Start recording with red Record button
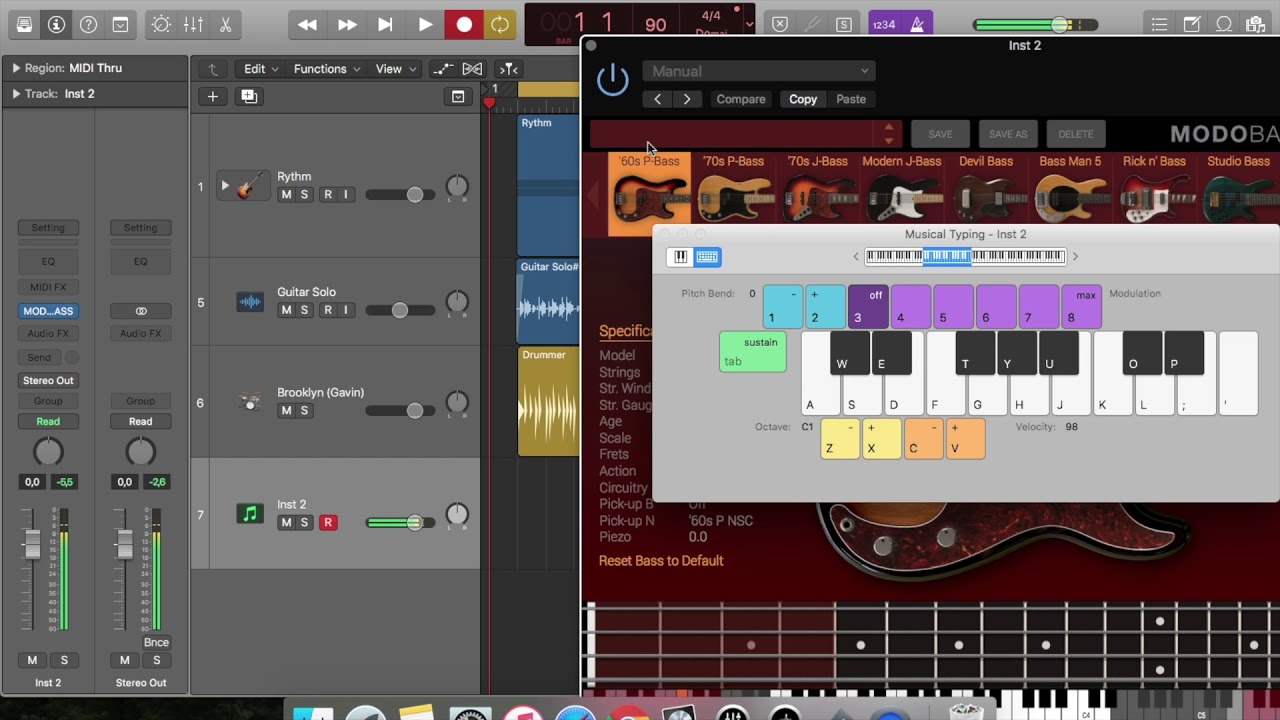Image resolution: width=1280 pixels, height=720 pixels. click(x=464, y=25)
